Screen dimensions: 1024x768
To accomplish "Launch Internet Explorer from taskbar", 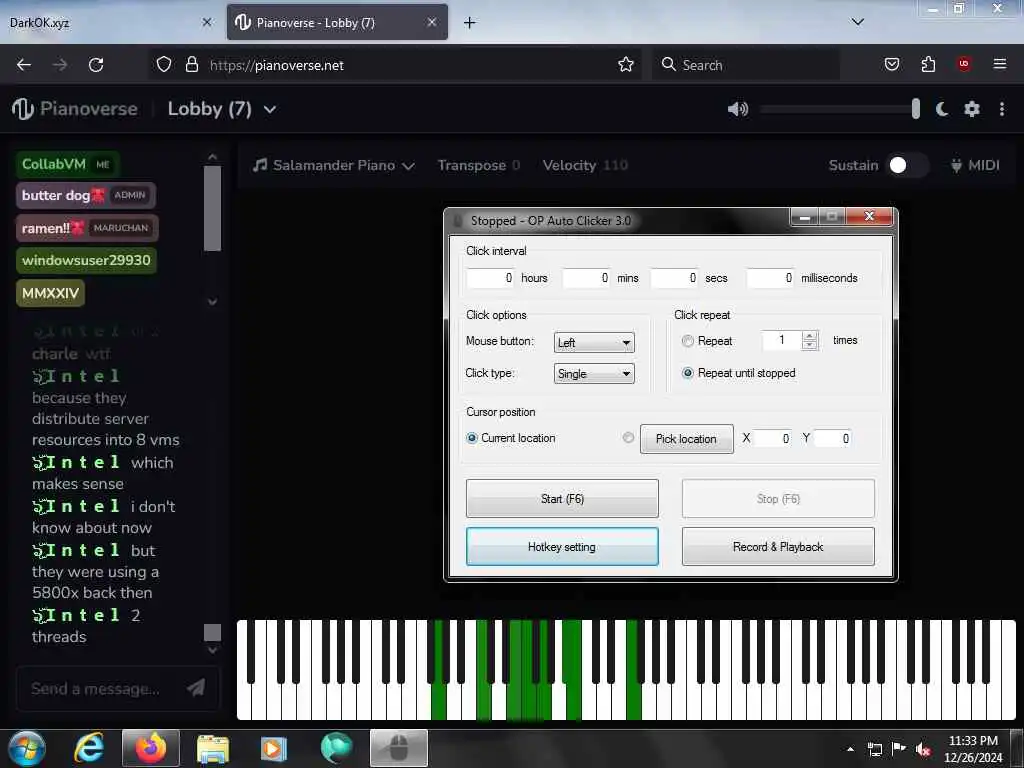I will [89, 748].
